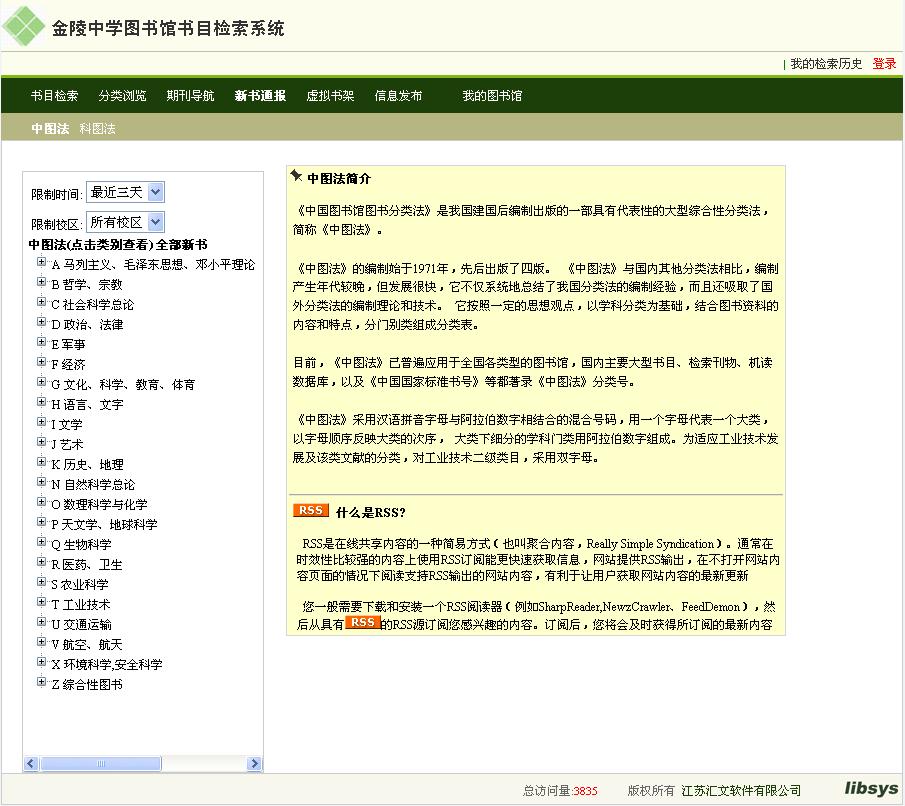Viewport: 905px width, 806px height.
Task: Expand the J 艺术 plus box
Action: click(x=41, y=442)
